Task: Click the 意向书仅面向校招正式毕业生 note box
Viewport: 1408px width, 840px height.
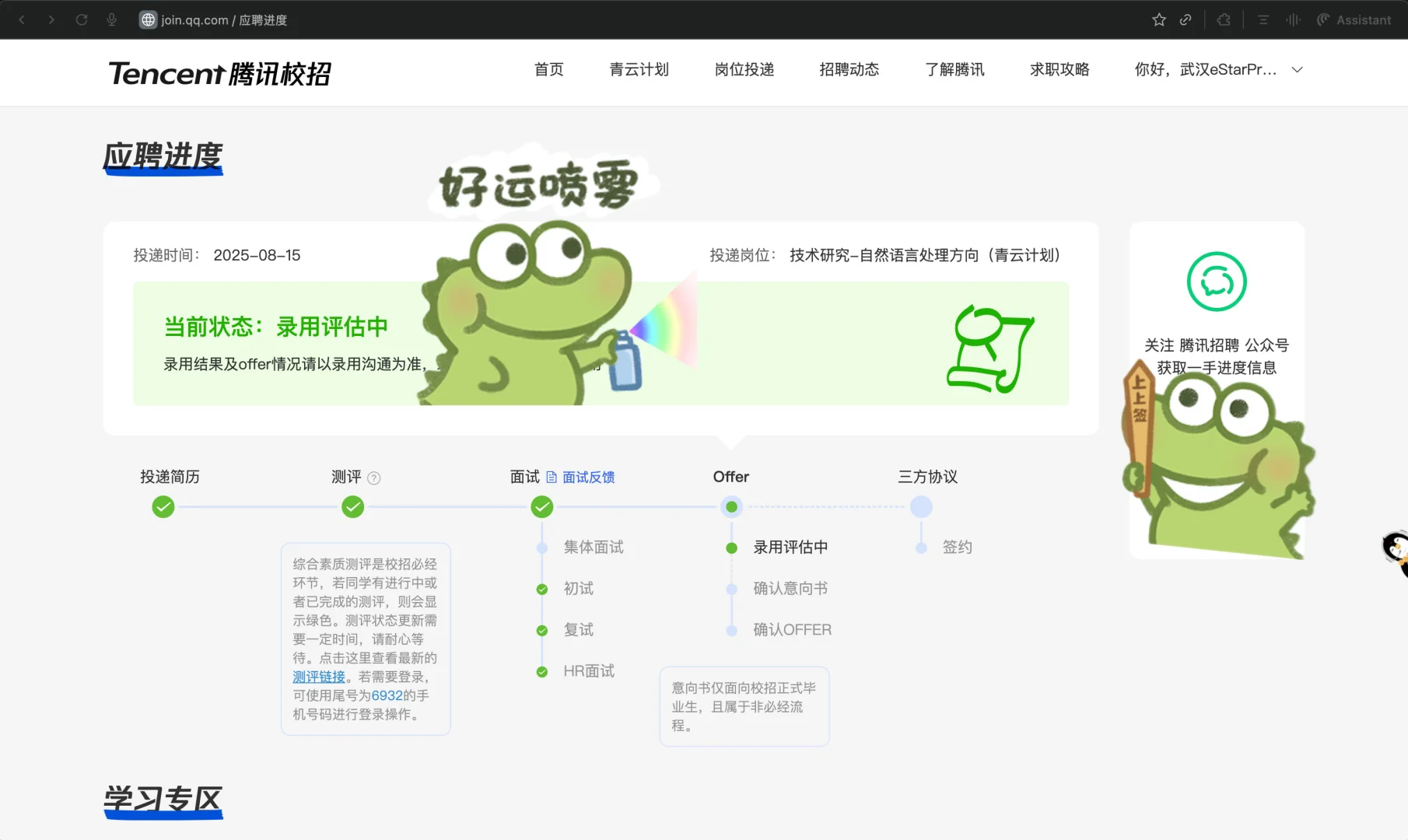Action: point(744,706)
